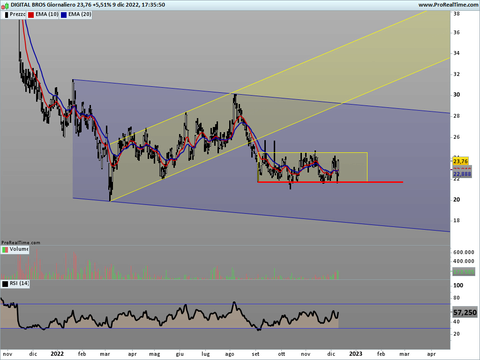Viewport: 480px width, 360px height.
Task: Click the 20 price axis label
Action: point(456,200)
